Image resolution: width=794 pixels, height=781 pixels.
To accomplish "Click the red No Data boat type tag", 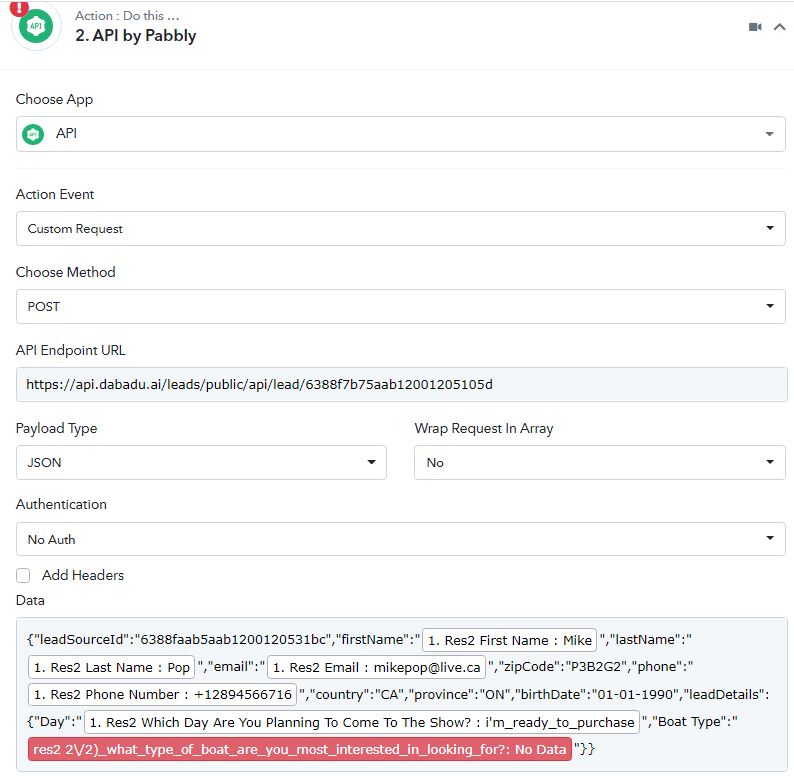I will pos(300,749).
